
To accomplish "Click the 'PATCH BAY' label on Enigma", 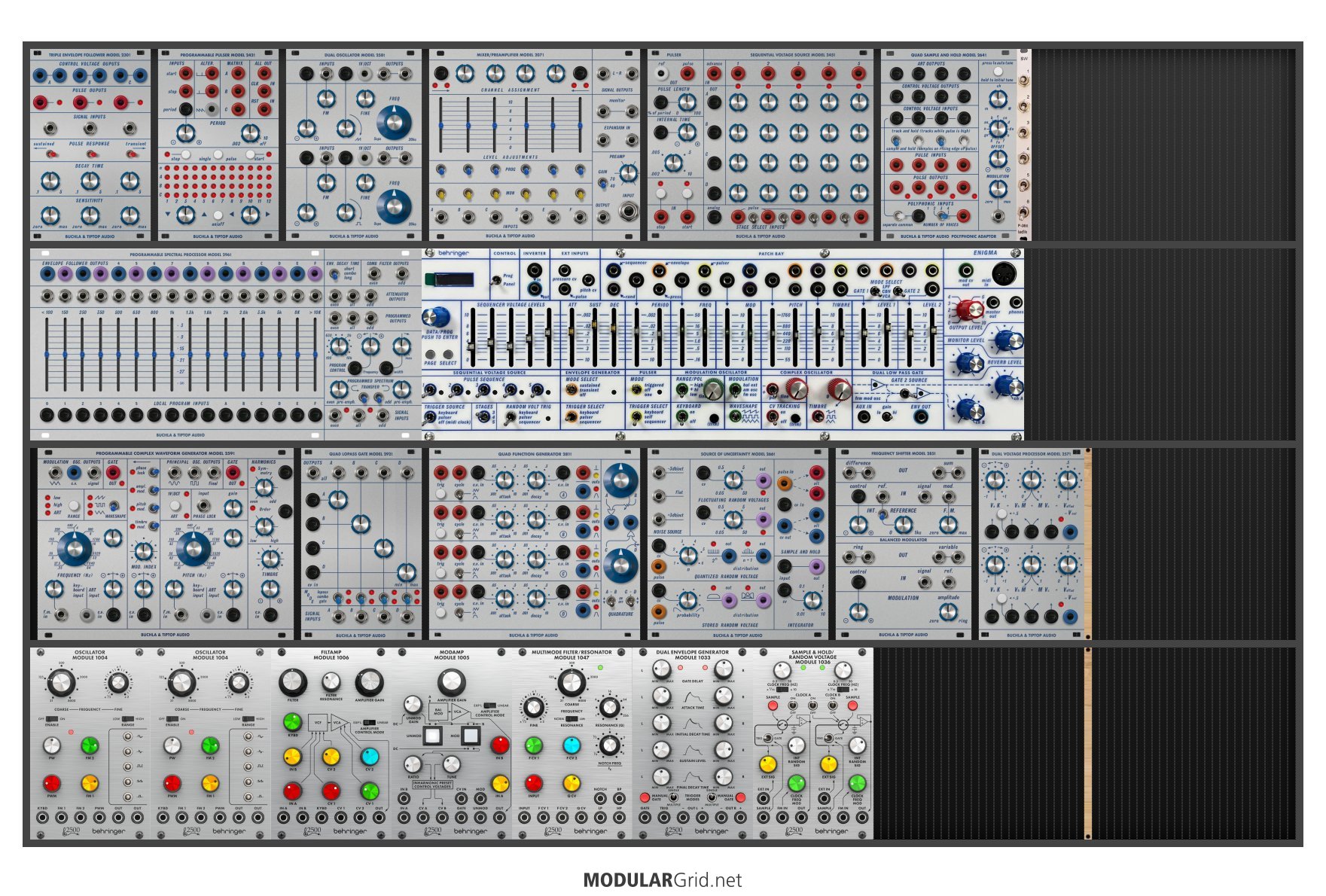I will point(773,254).
